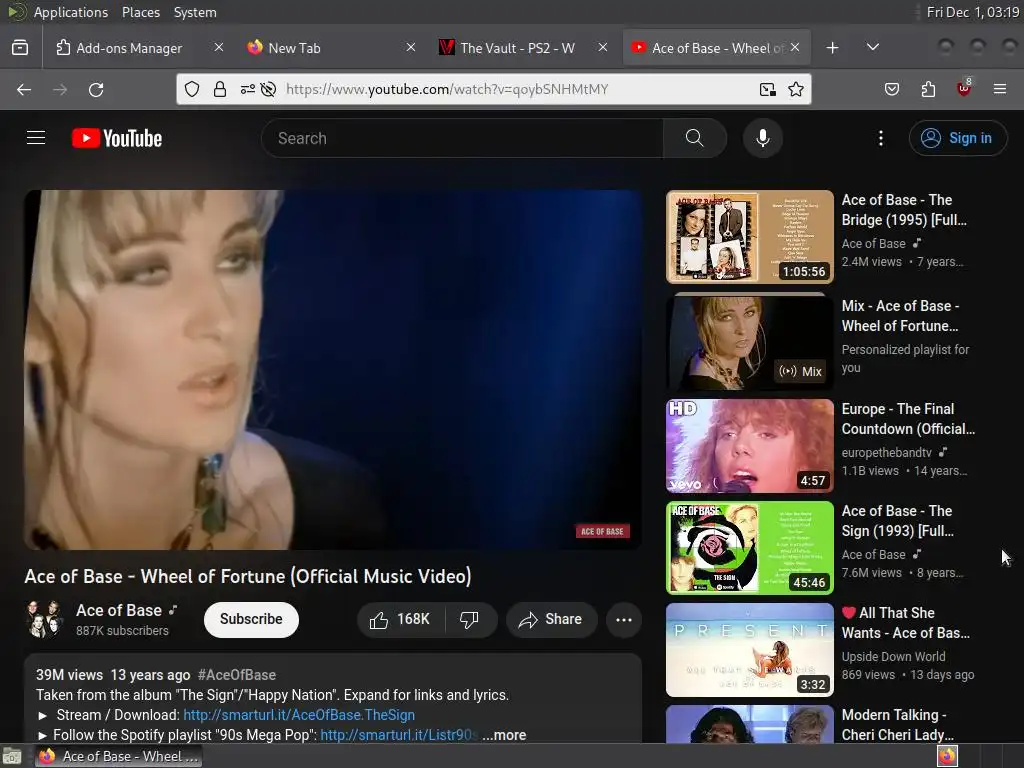This screenshot has width=1024, height=768.
Task: Subscribe to Ace of Base channel
Action: [251, 619]
